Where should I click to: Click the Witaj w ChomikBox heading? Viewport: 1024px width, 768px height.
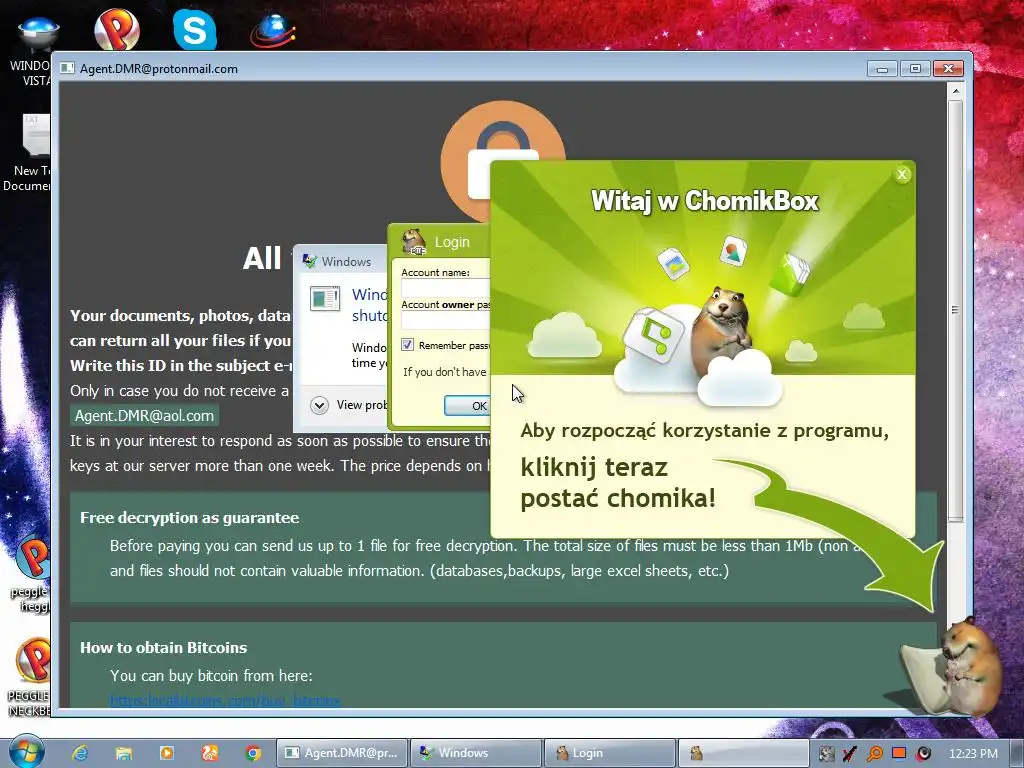pyautogui.click(x=705, y=200)
